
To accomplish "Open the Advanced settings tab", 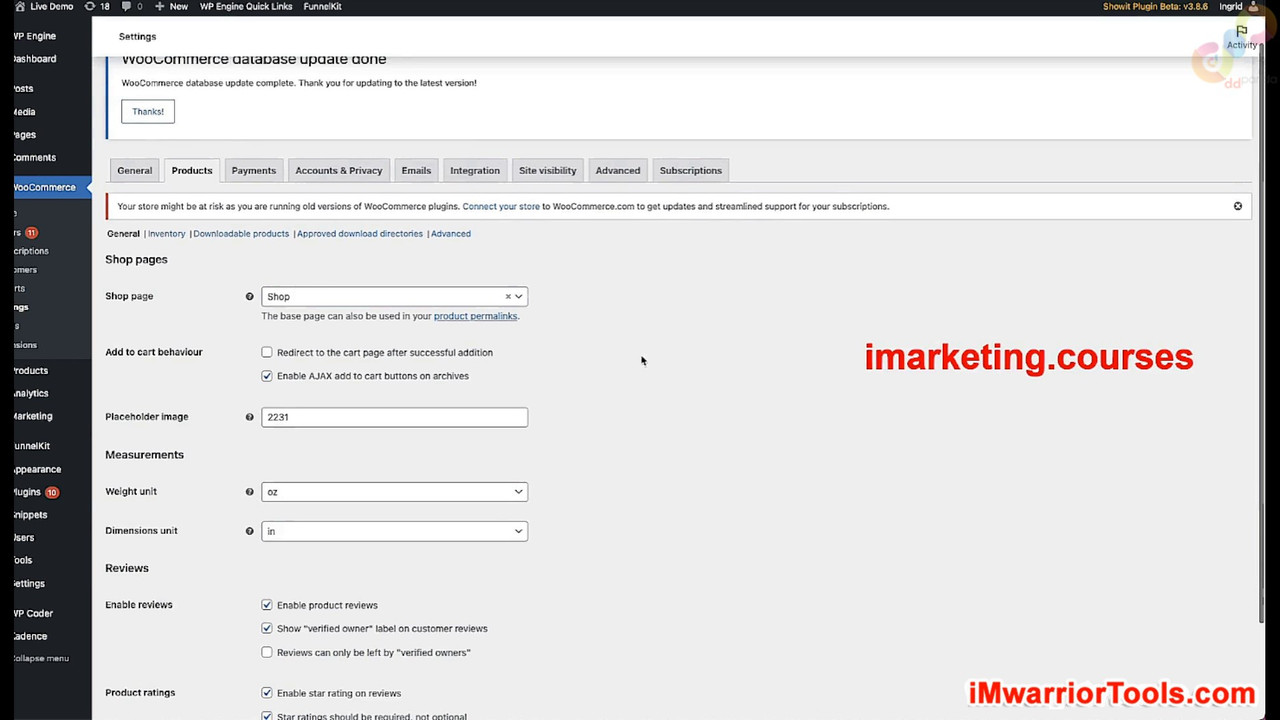I will point(618,170).
